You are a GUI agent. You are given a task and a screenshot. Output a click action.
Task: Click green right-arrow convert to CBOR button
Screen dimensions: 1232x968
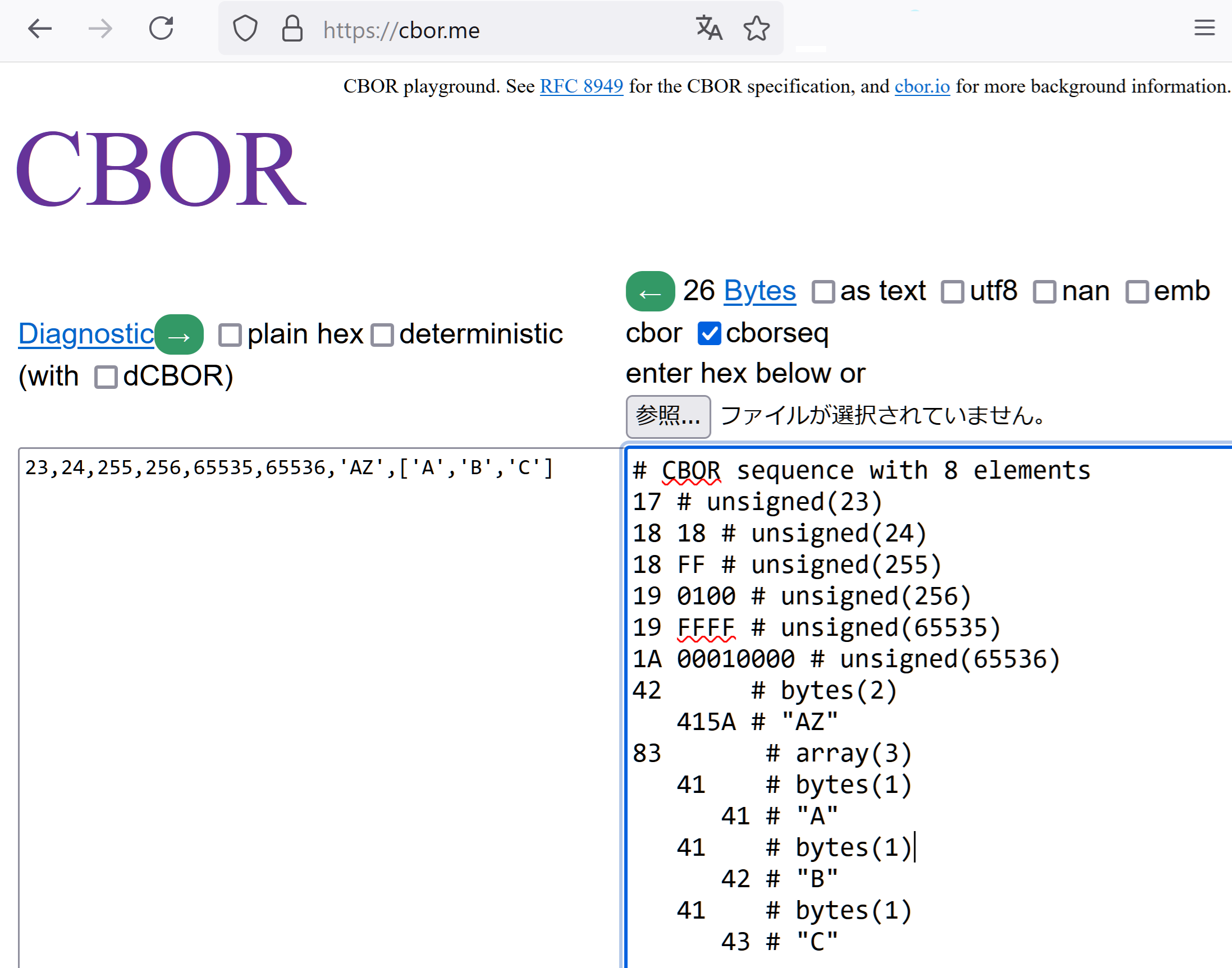click(179, 335)
